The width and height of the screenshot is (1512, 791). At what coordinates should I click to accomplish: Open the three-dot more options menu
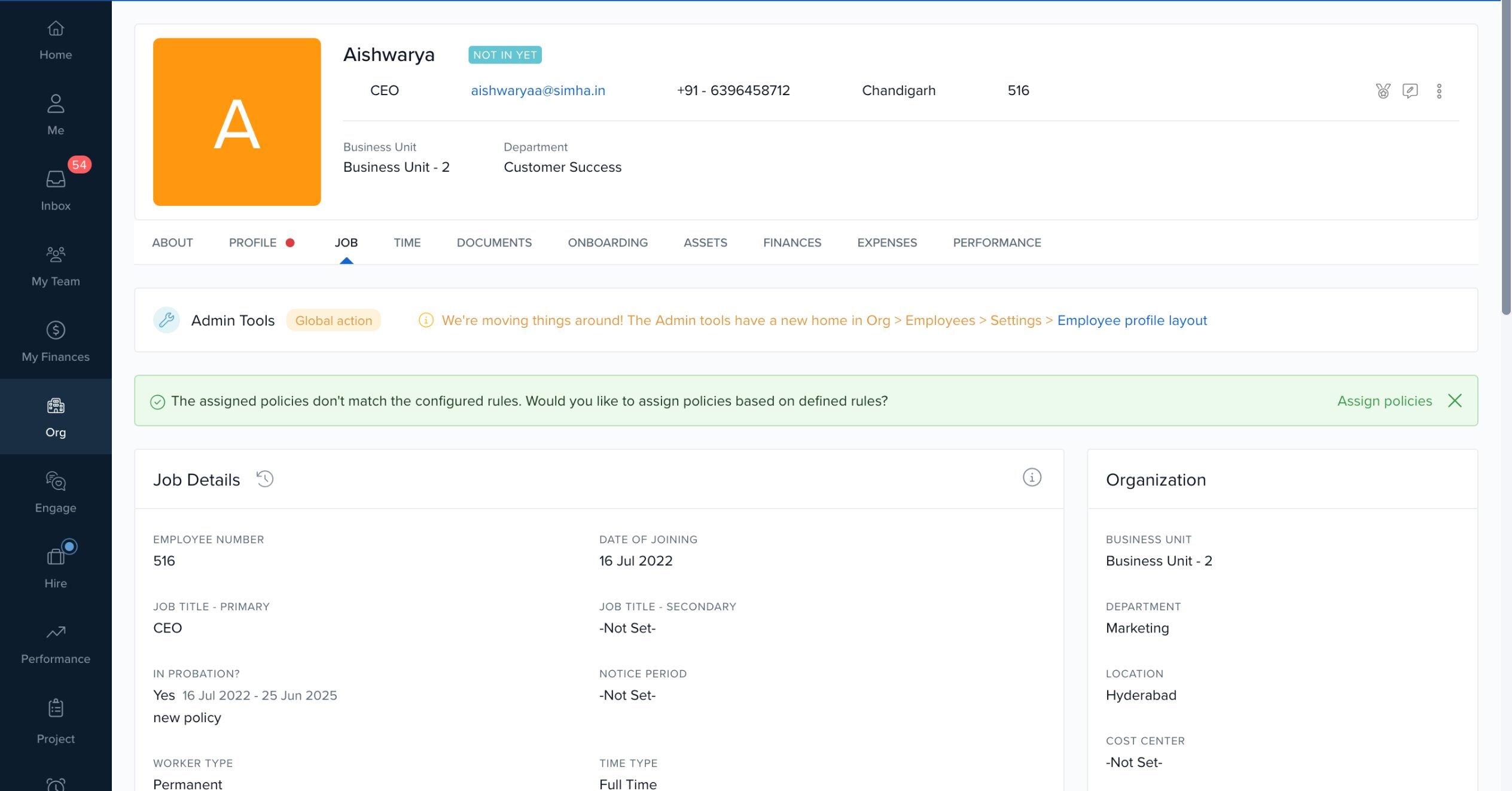tap(1439, 91)
